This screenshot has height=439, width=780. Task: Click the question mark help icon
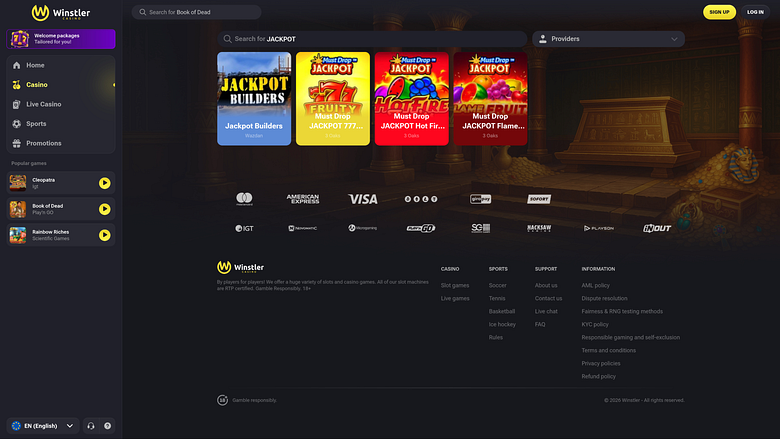coord(107,426)
